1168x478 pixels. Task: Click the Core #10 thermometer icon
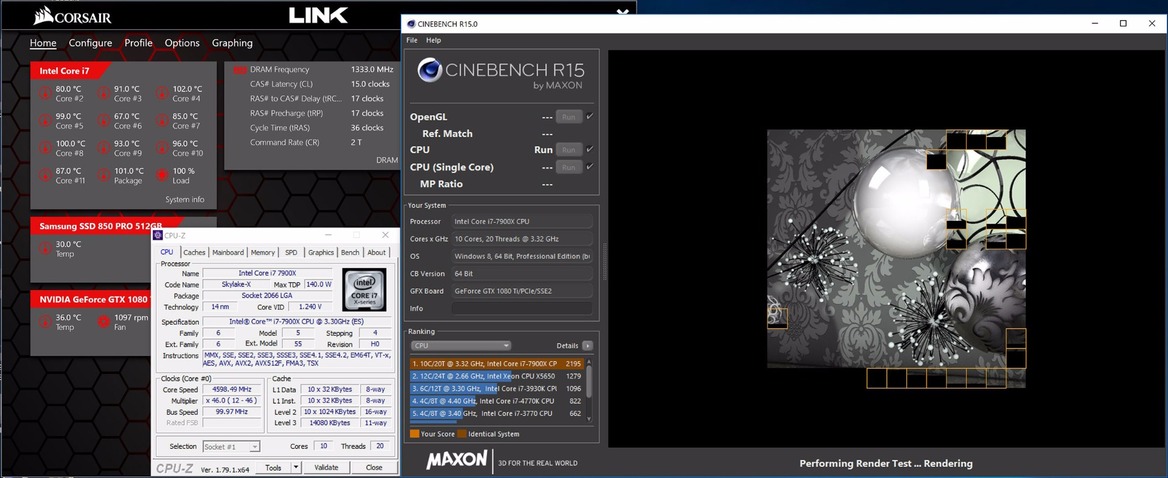162,148
